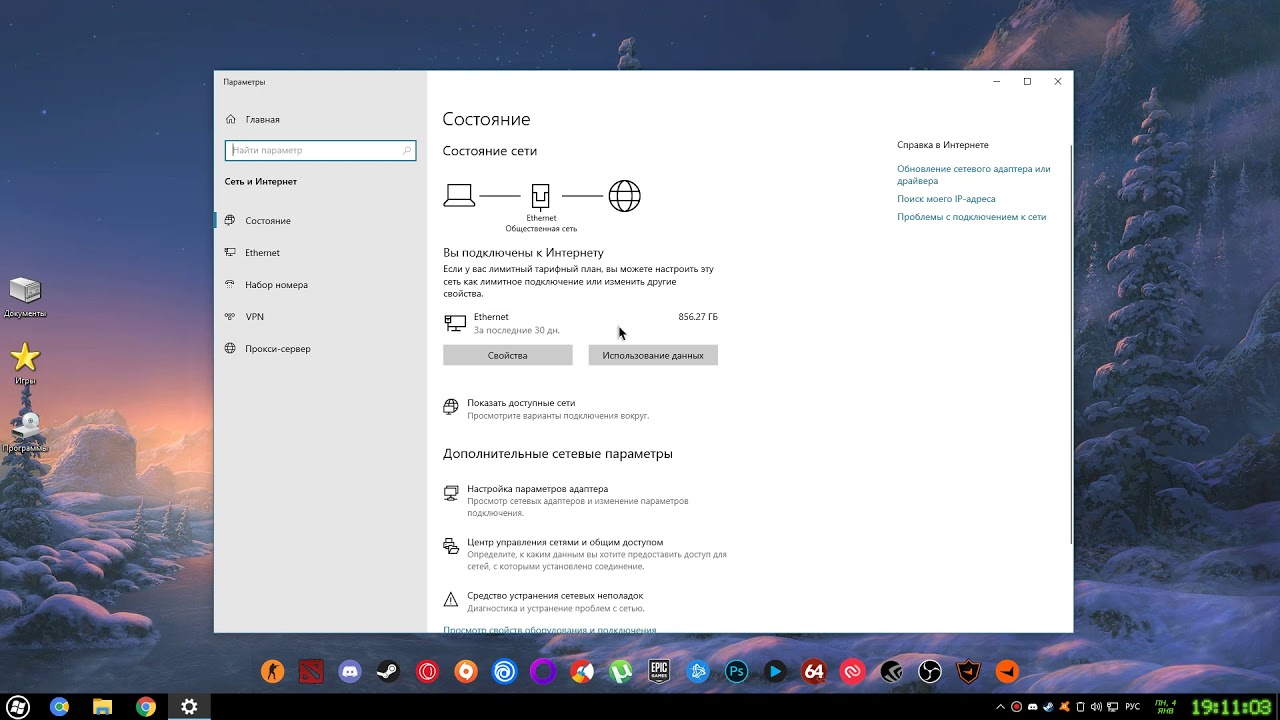The image size is (1280, 720).
Task: Open the Faceit shield dock icon
Action: click(968, 671)
